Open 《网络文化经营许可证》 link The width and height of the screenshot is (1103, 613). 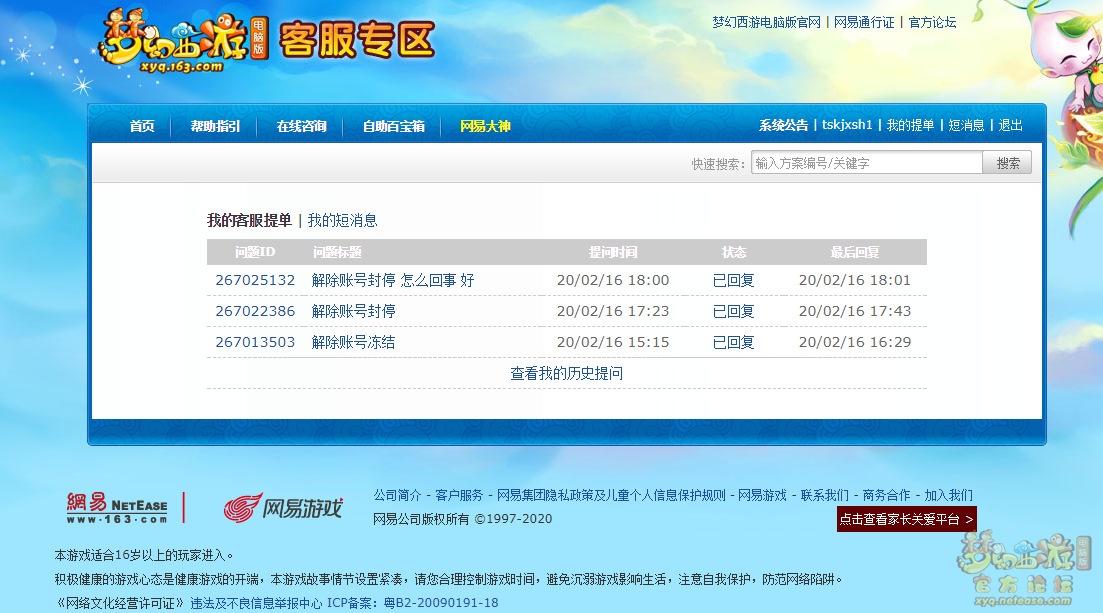pyautogui.click(x=120, y=603)
